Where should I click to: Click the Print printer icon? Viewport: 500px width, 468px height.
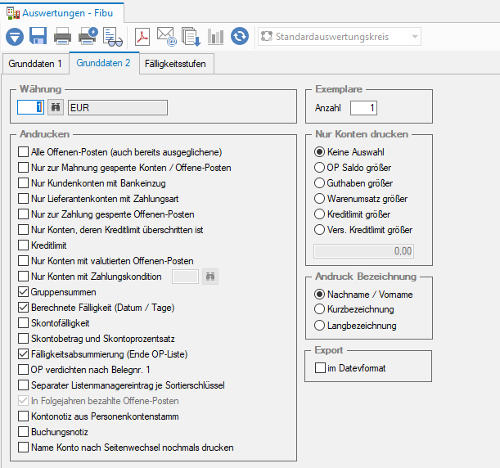coord(62,36)
